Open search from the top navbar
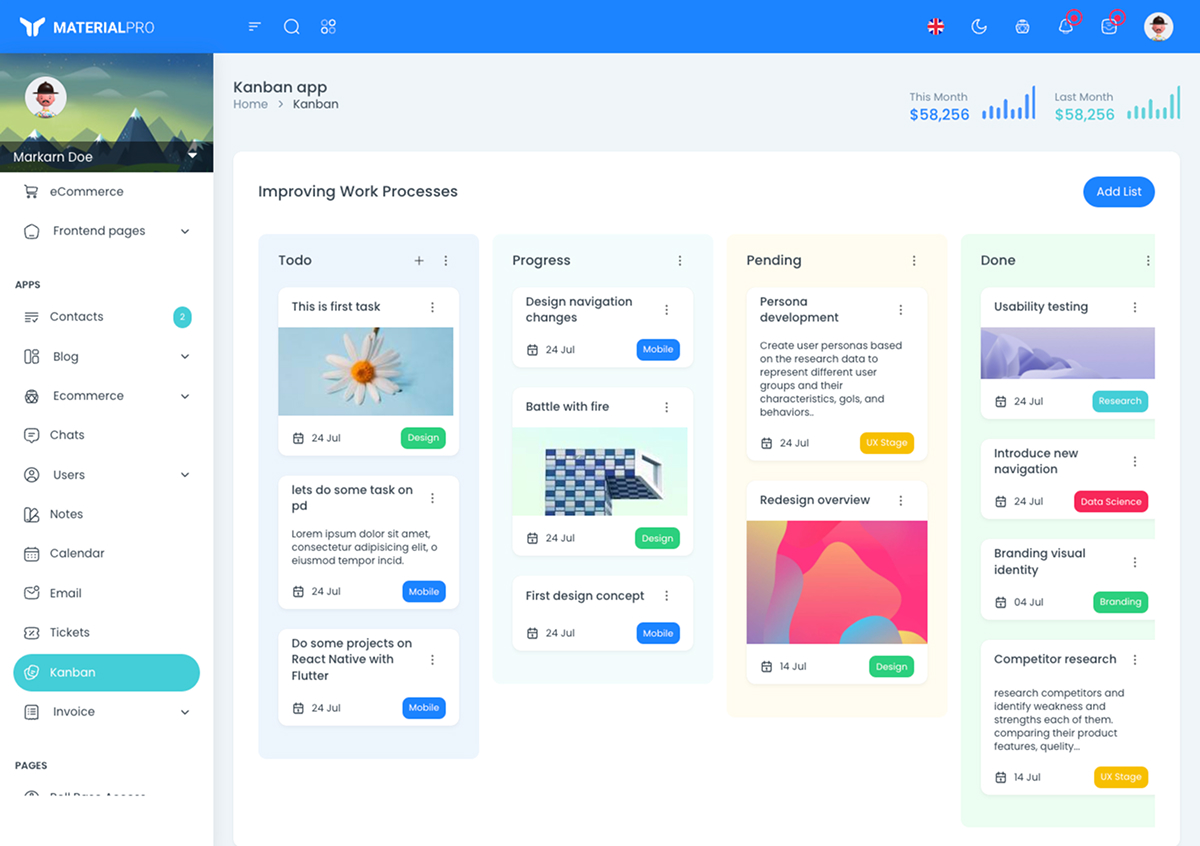Image resolution: width=1200 pixels, height=846 pixels. [x=291, y=26]
